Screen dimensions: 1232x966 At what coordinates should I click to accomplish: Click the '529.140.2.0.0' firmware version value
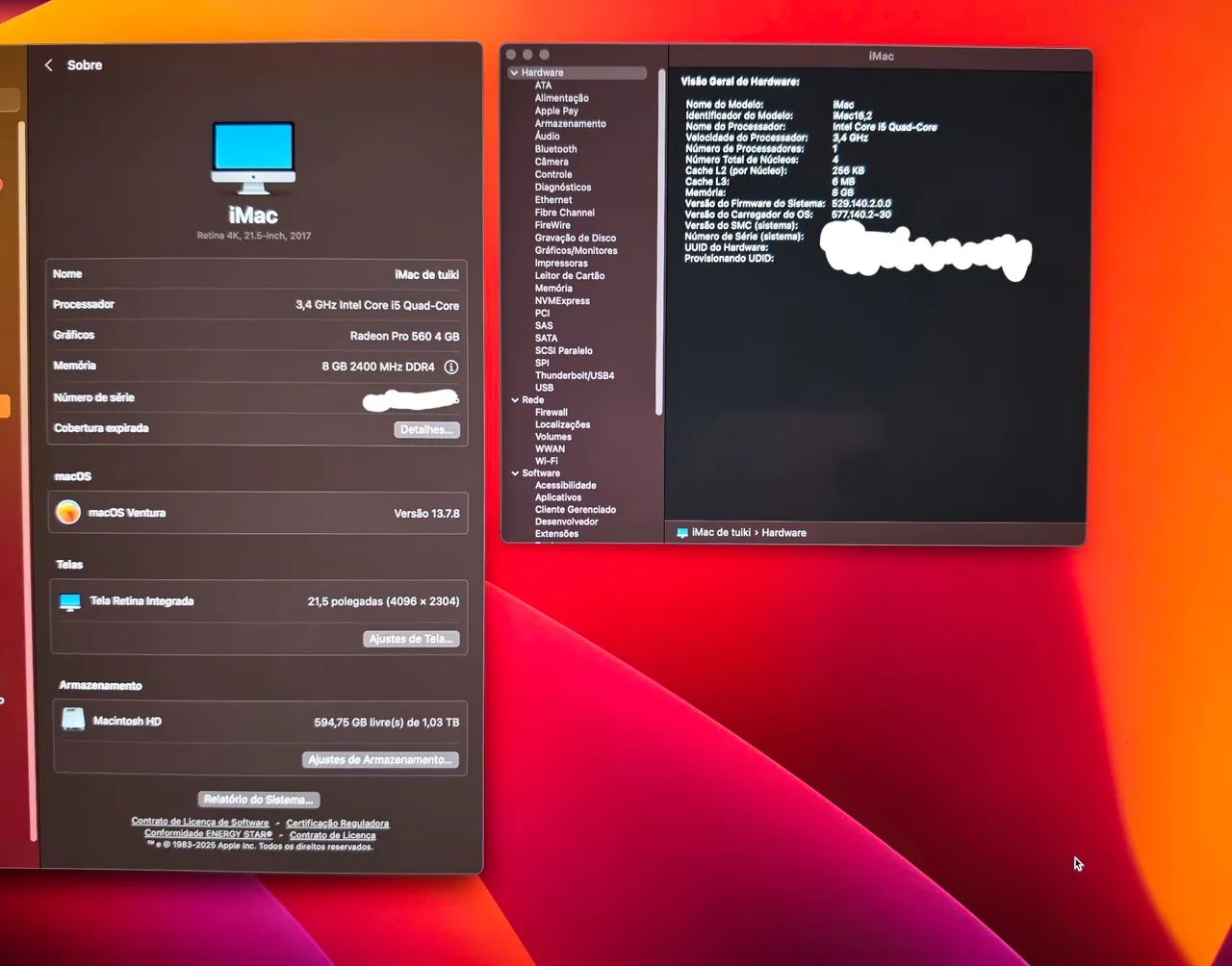point(861,204)
